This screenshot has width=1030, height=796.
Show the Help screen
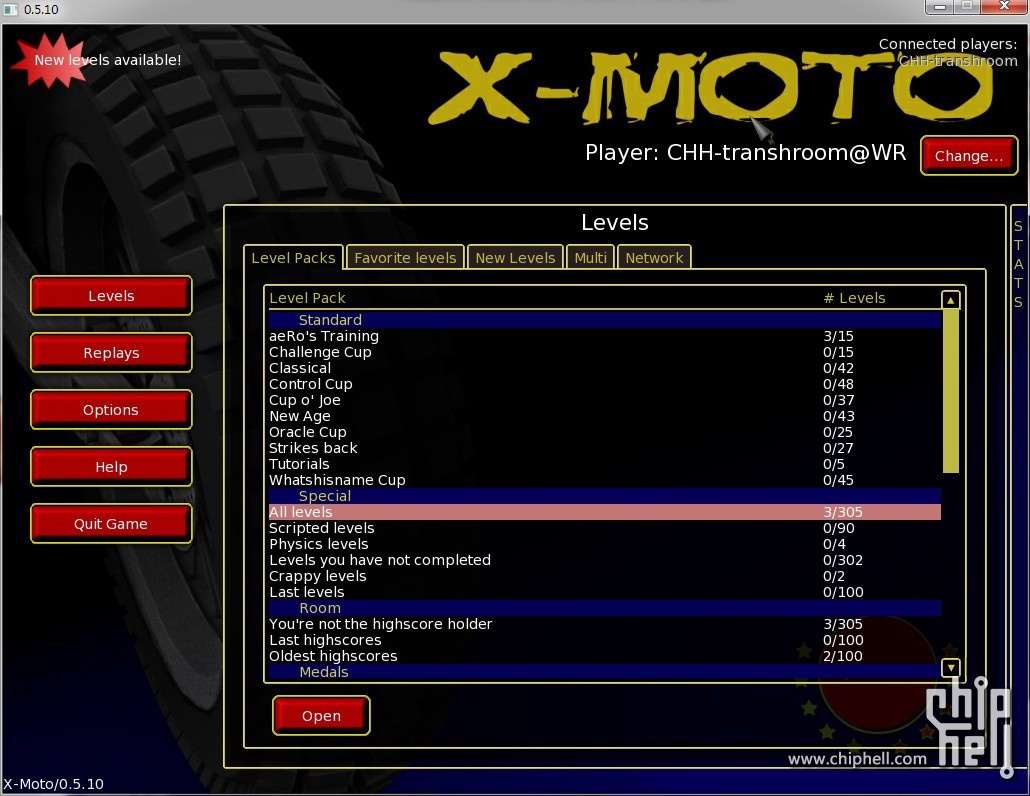111,467
